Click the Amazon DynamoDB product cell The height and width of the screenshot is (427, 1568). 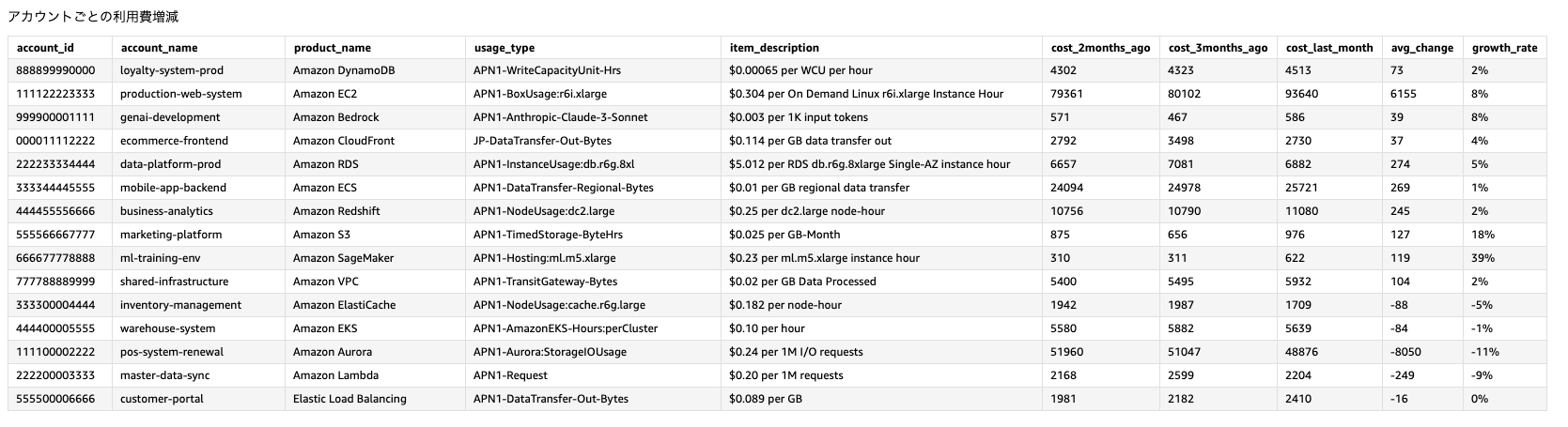coord(342,70)
